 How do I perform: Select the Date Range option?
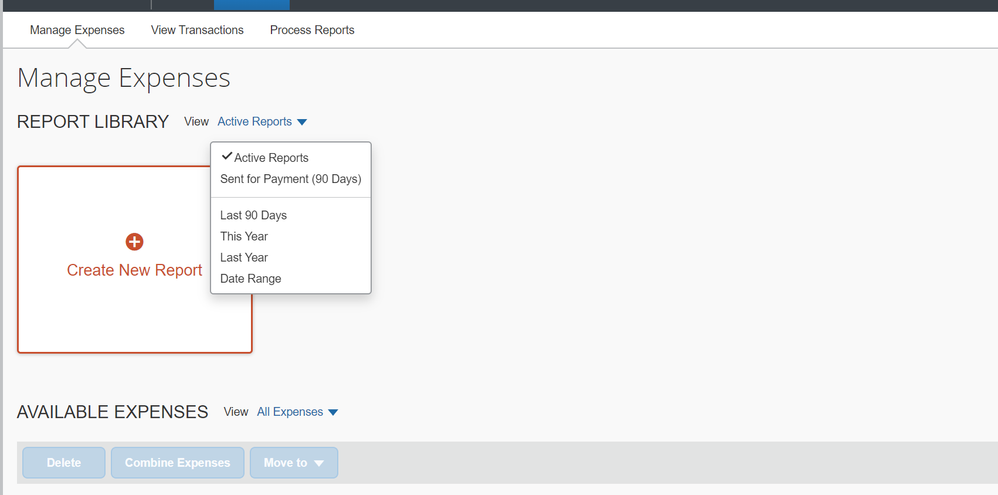click(251, 278)
